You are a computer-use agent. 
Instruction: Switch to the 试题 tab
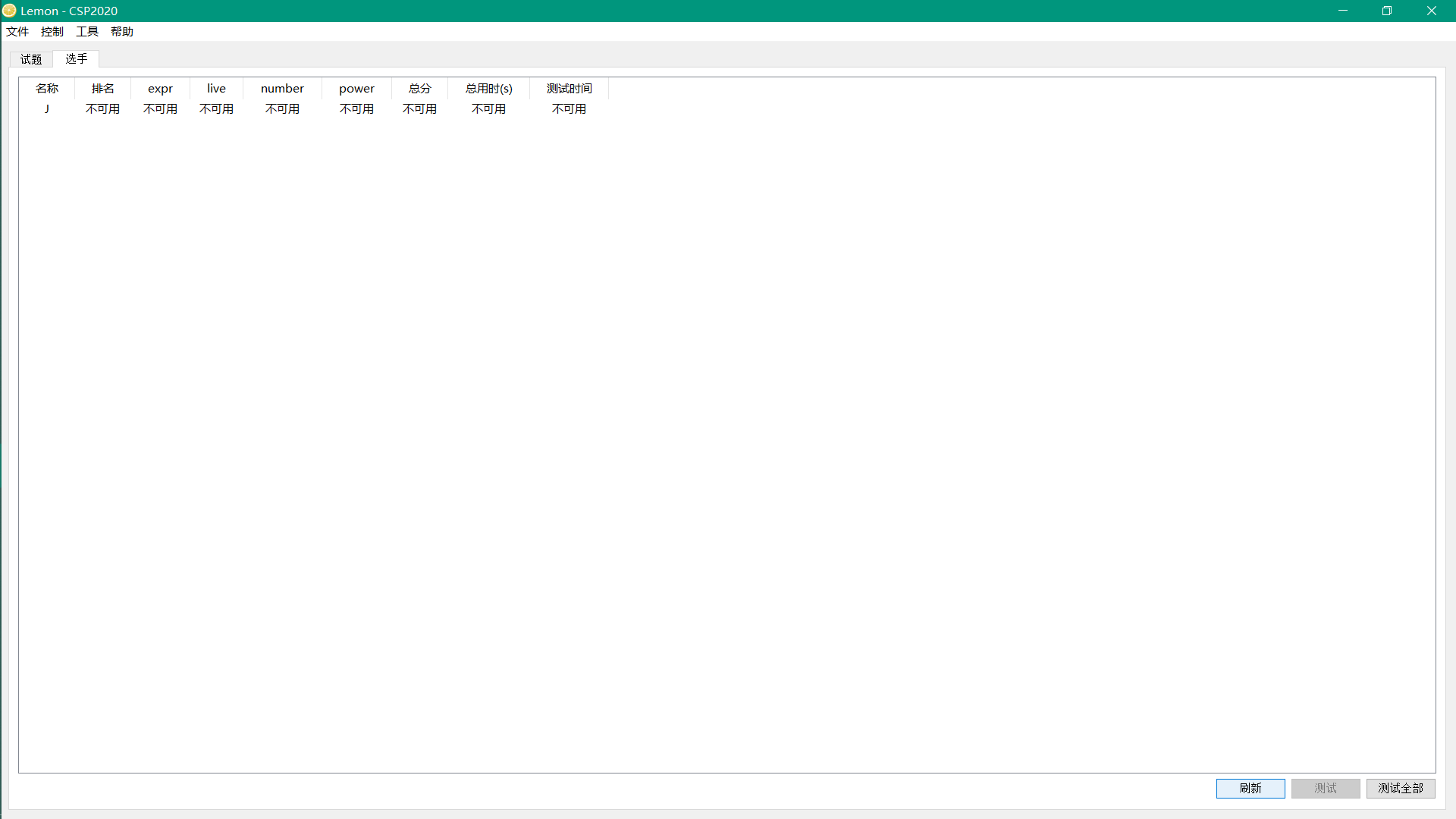click(31, 59)
